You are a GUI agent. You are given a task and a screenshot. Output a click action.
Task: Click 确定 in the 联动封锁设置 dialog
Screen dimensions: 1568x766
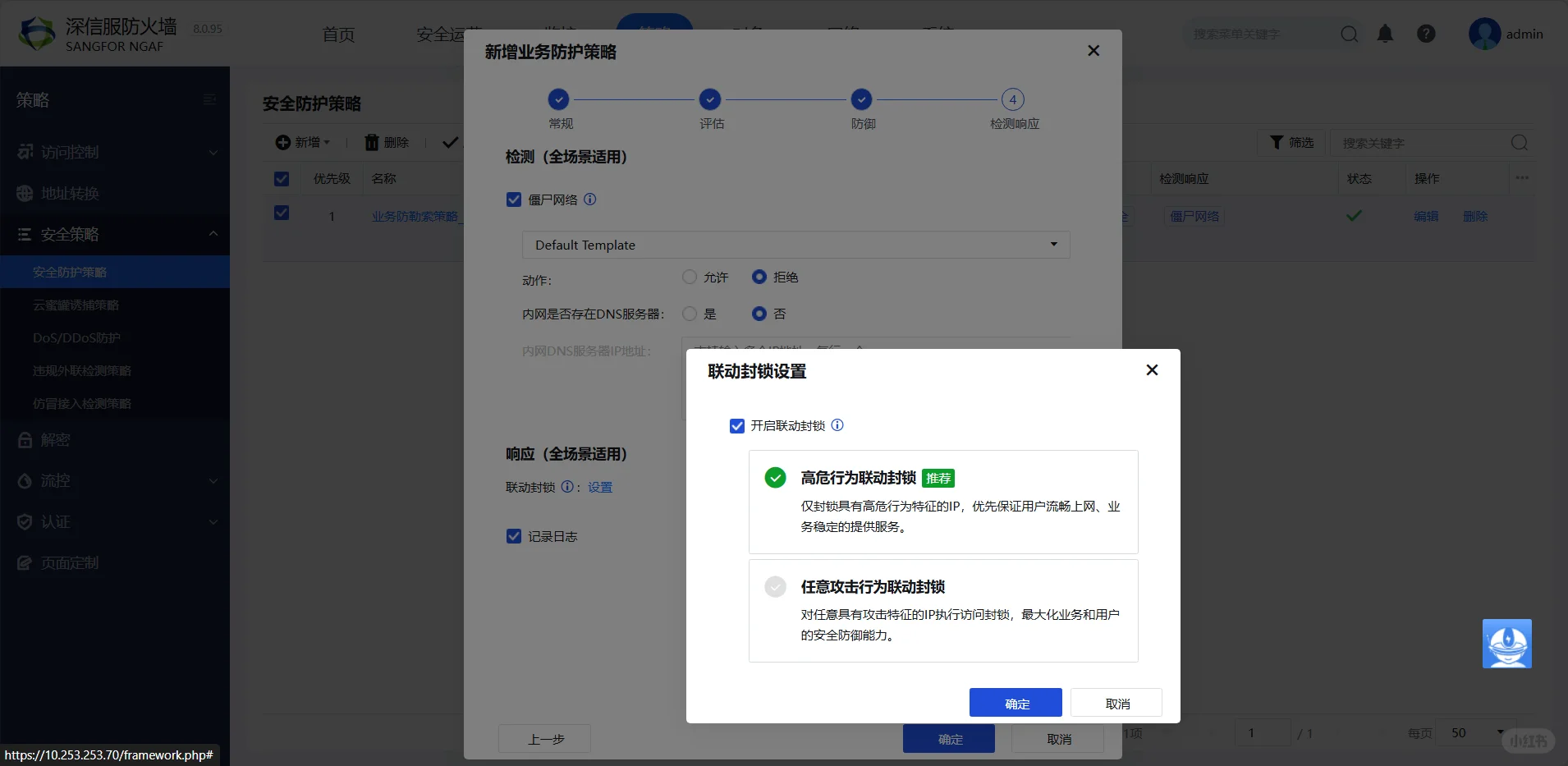tap(1015, 702)
